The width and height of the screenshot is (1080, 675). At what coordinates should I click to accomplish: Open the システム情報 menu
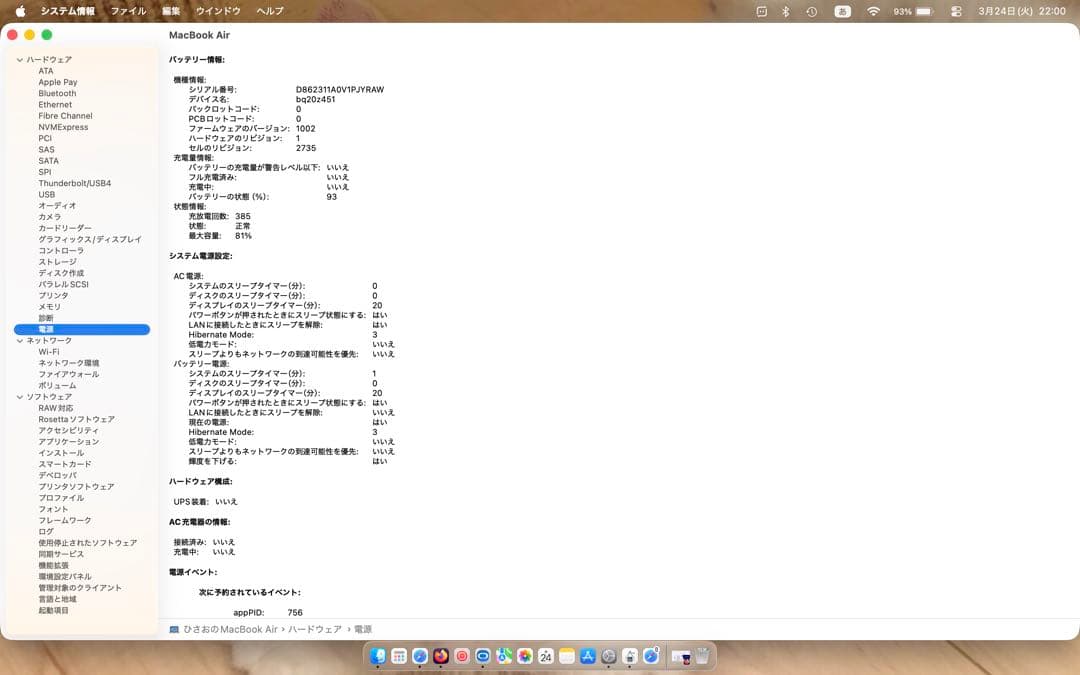click(68, 11)
